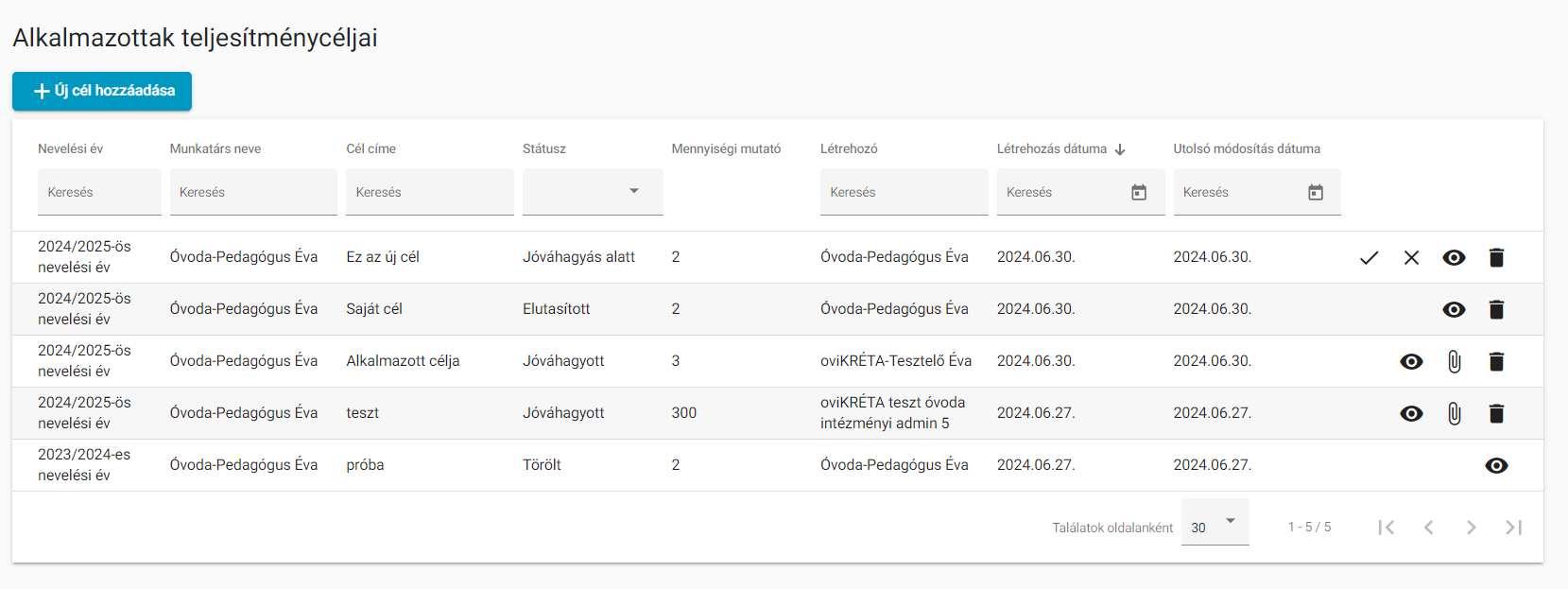Focus the Cél címe search field
Image resolution: width=1568 pixels, height=589 pixels.
pyautogui.click(x=430, y=192)
